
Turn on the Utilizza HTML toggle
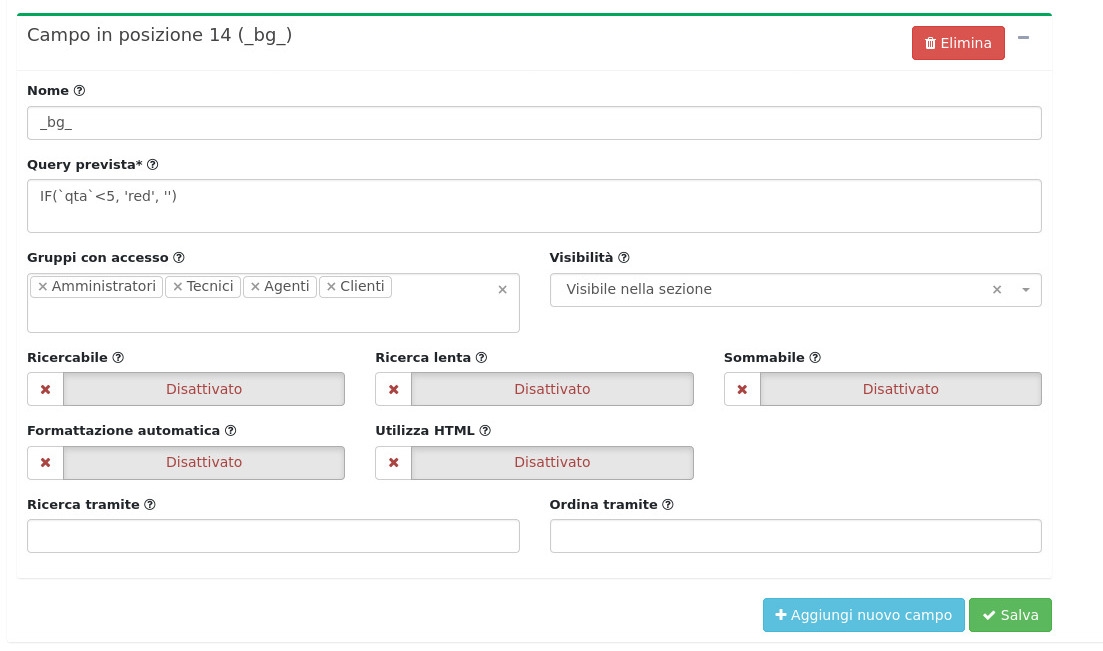(534, 462)
